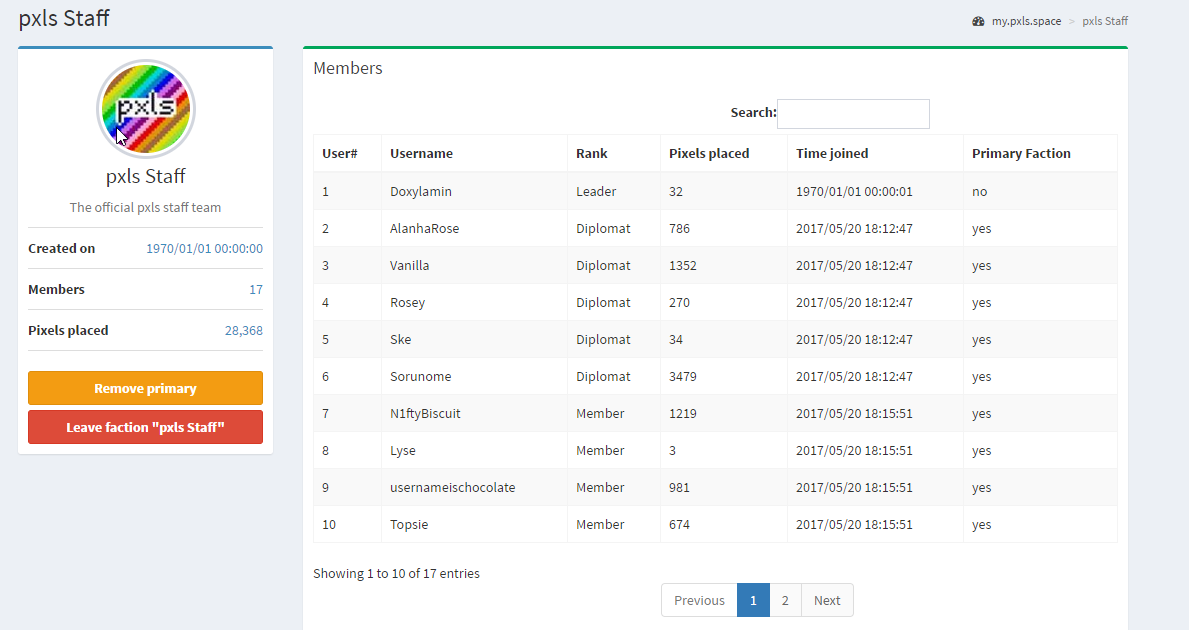Sort by Pixels placed column header

709,154
